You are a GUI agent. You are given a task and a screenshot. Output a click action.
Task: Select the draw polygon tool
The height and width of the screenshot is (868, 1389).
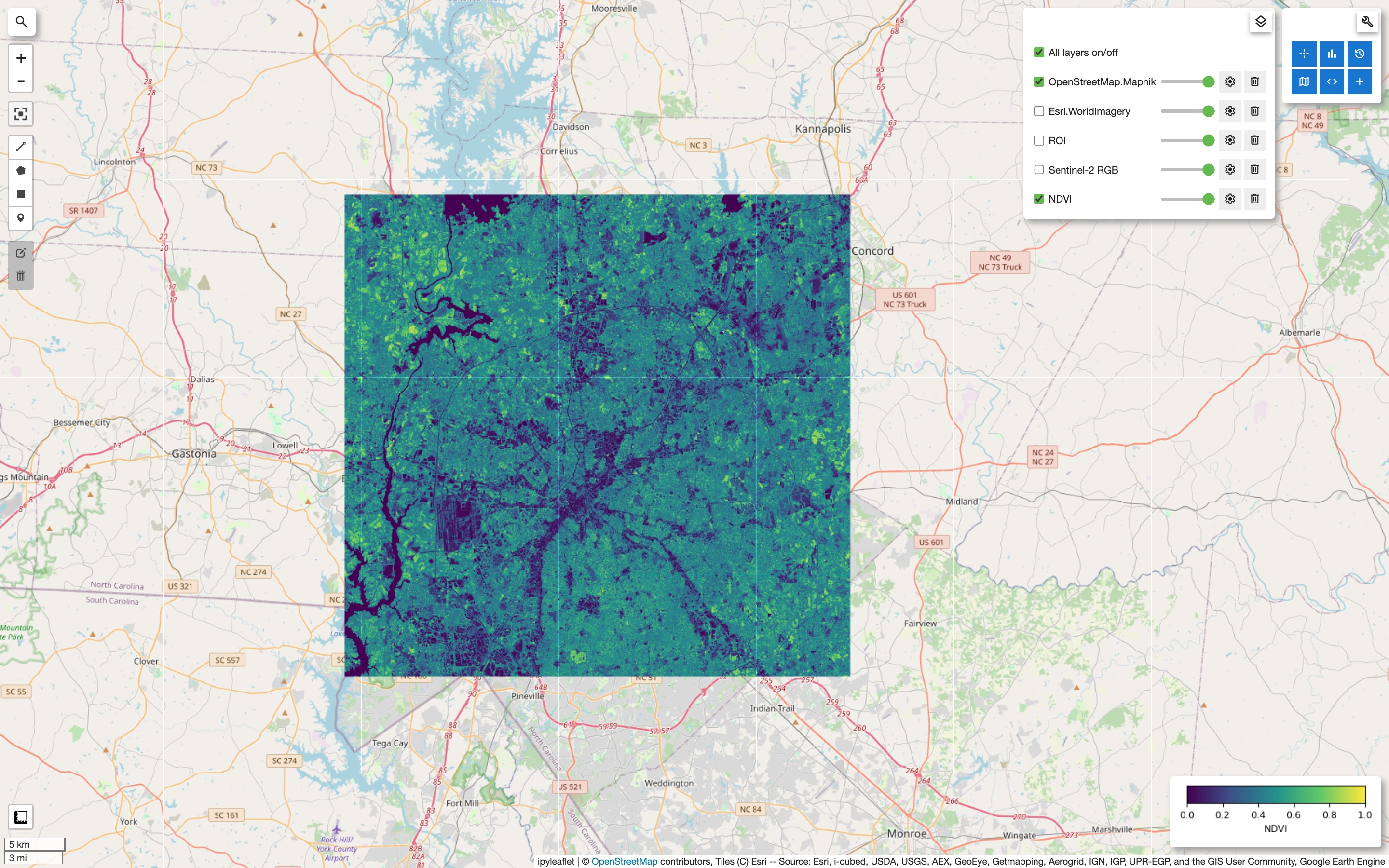[x=21, y=171]
